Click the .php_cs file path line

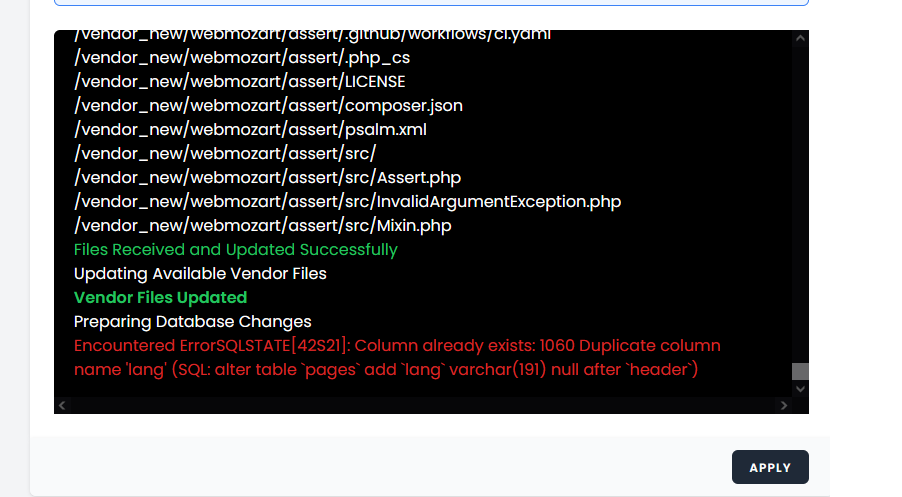click(x=242, y=58)
